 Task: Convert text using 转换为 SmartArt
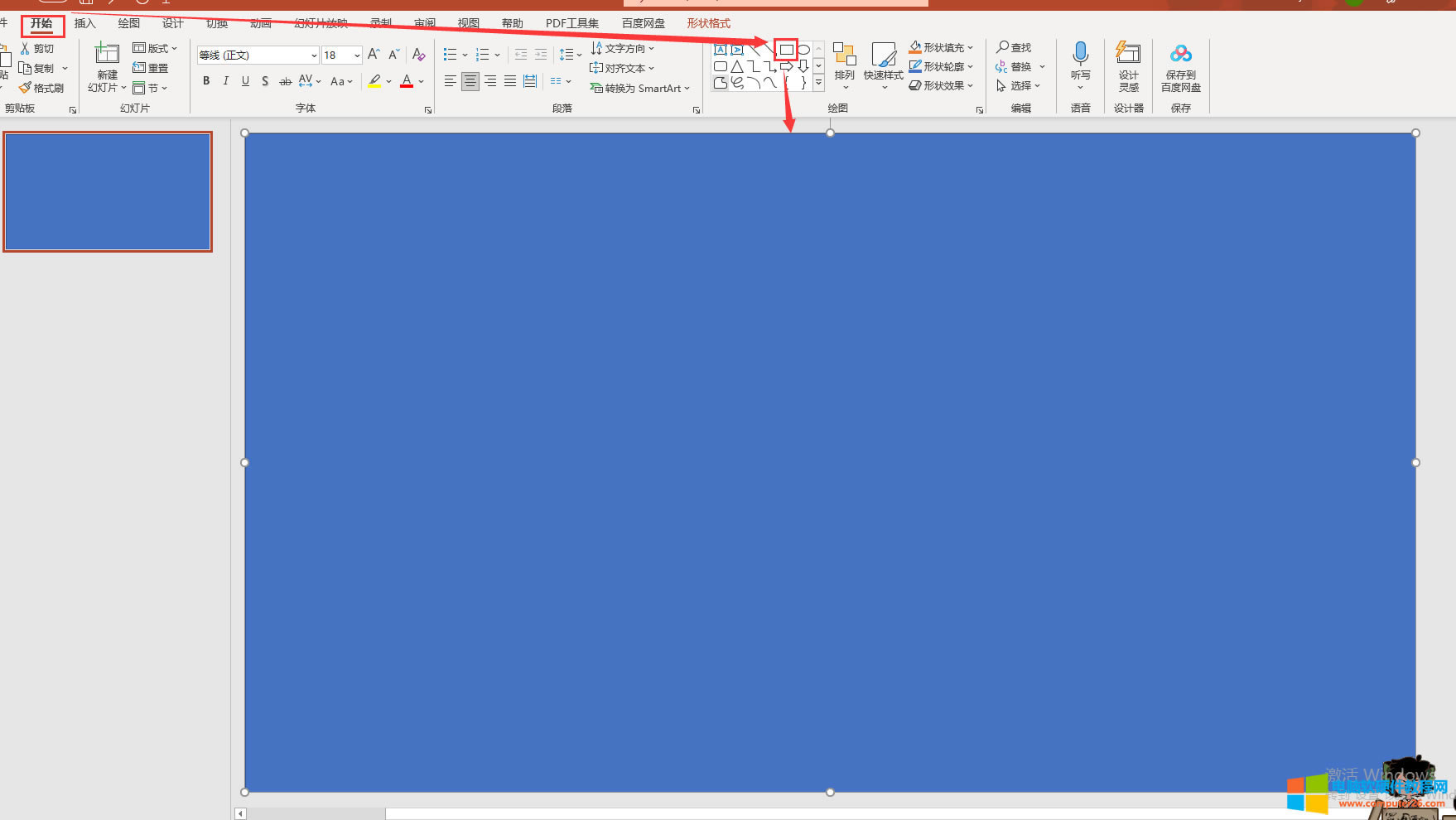(x=639, y=88)
